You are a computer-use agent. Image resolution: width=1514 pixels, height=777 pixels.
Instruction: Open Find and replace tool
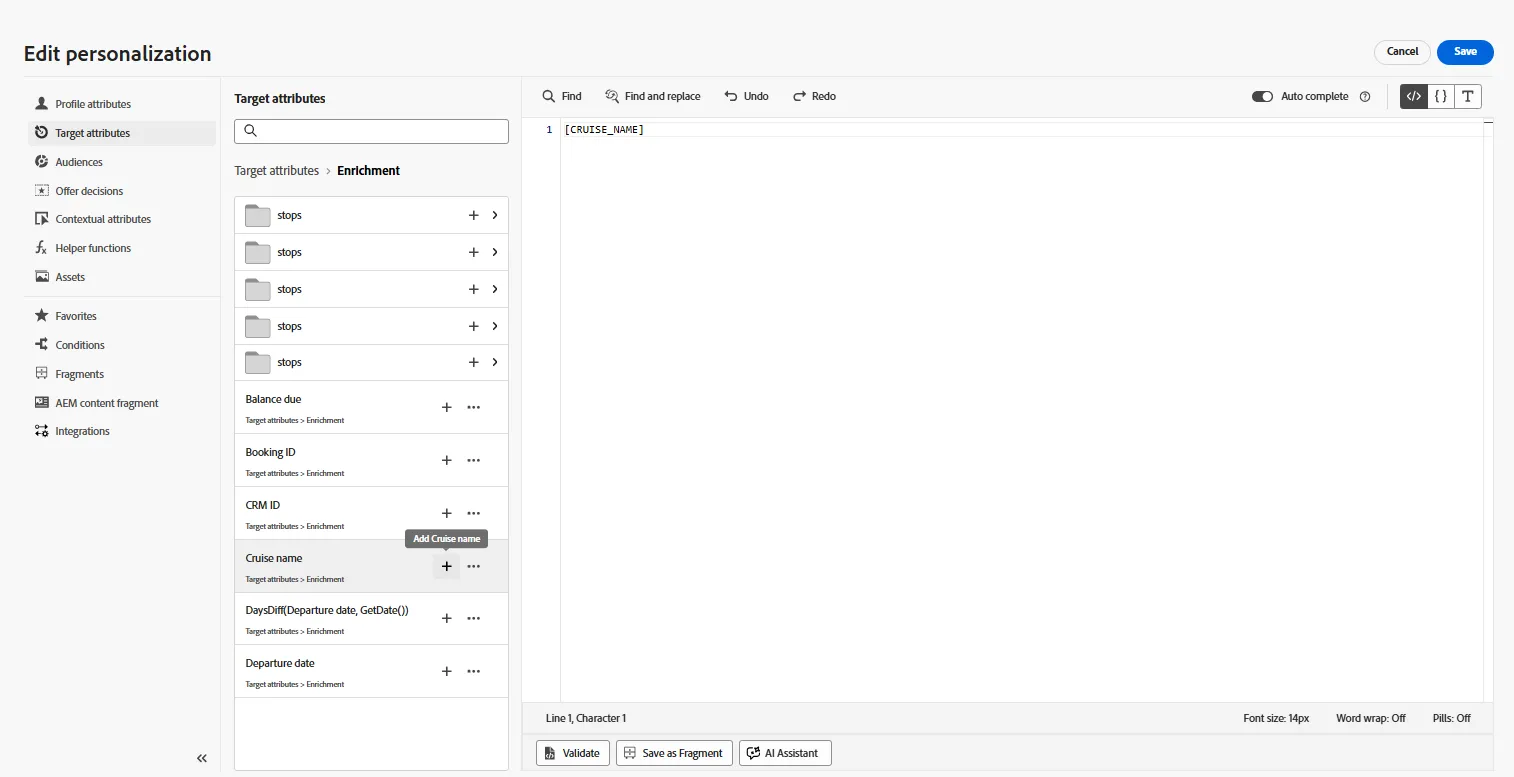pos(653,96)
